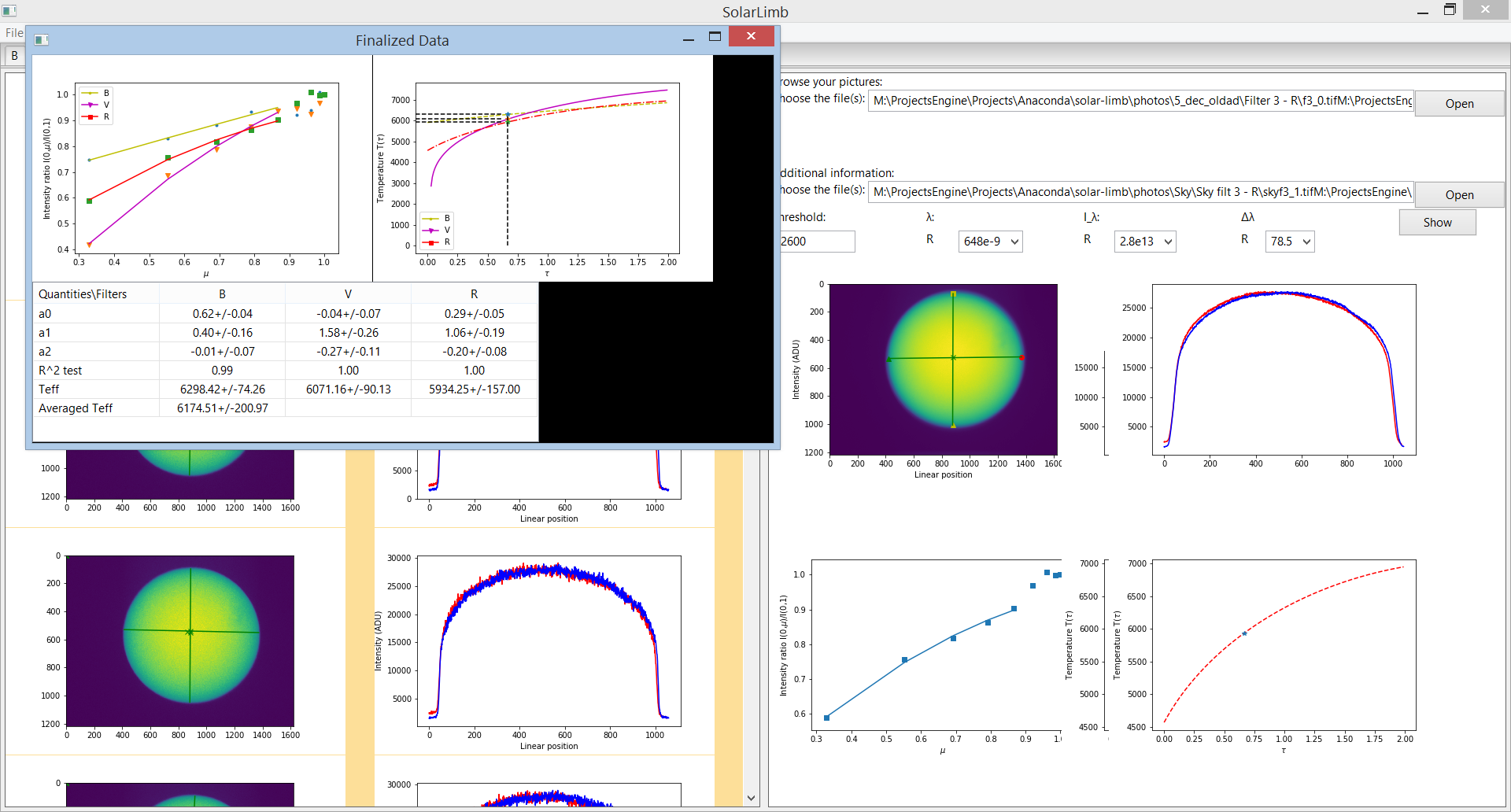Click scroll down arrow of left panel
Screen dimensions: 1511x812
coord(751,798)
